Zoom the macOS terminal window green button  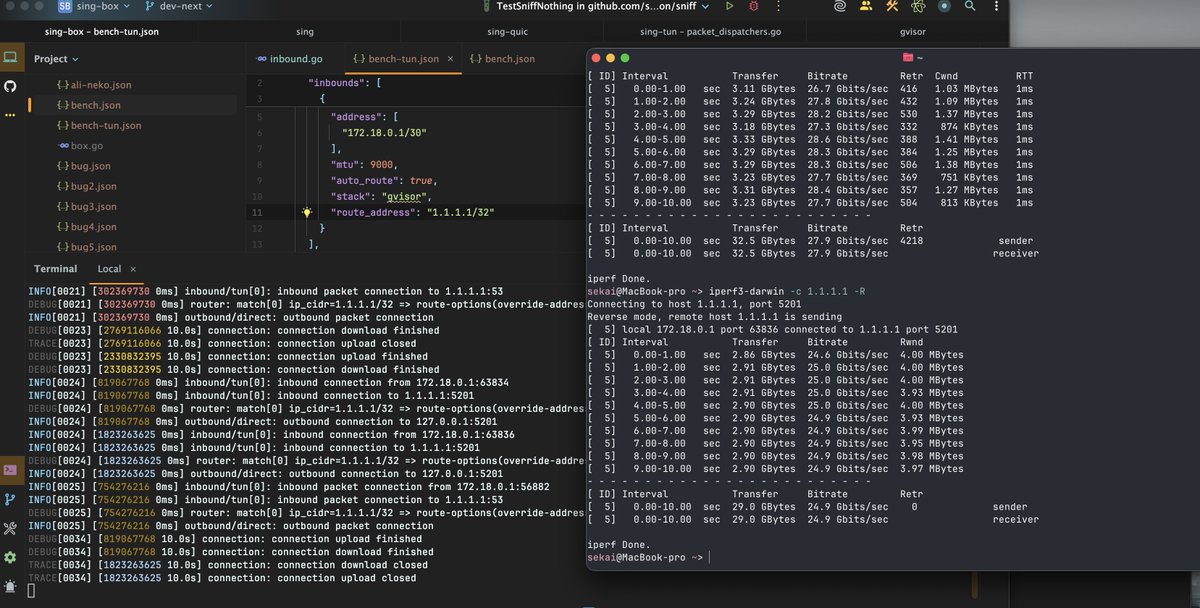coord(626,58)
